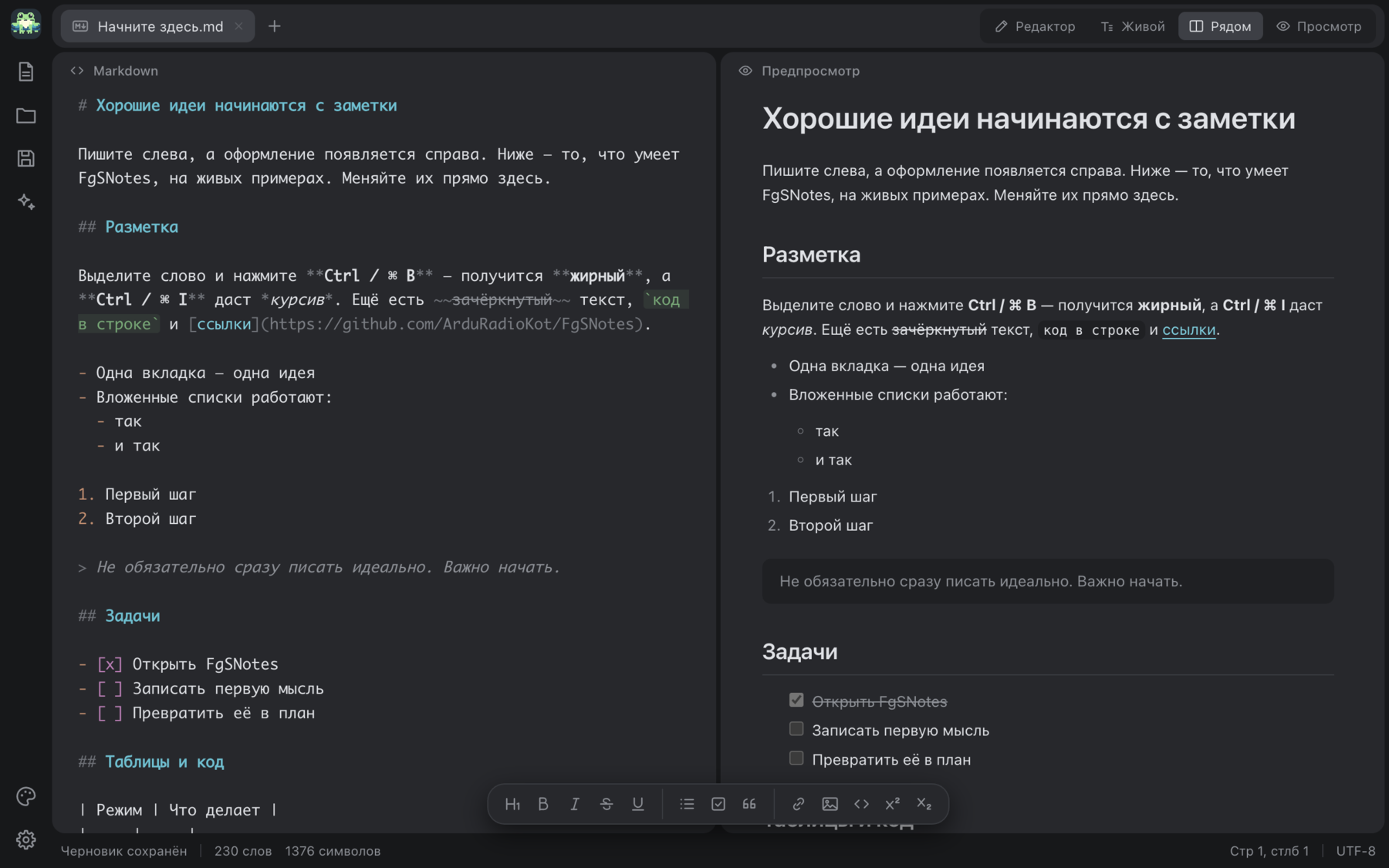Place the cursor in the '## Разметка' line
The width and height of the screenshot is (1389, 868).
coord(128,227)
